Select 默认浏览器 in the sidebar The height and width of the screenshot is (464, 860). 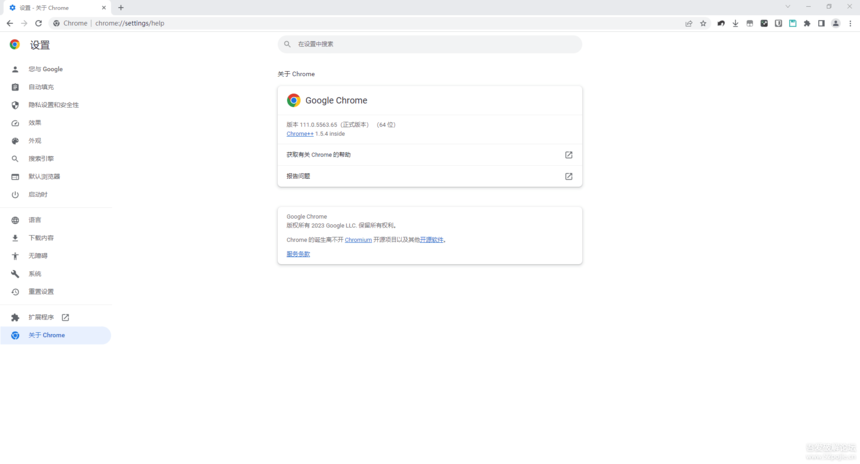coord(55,177)
